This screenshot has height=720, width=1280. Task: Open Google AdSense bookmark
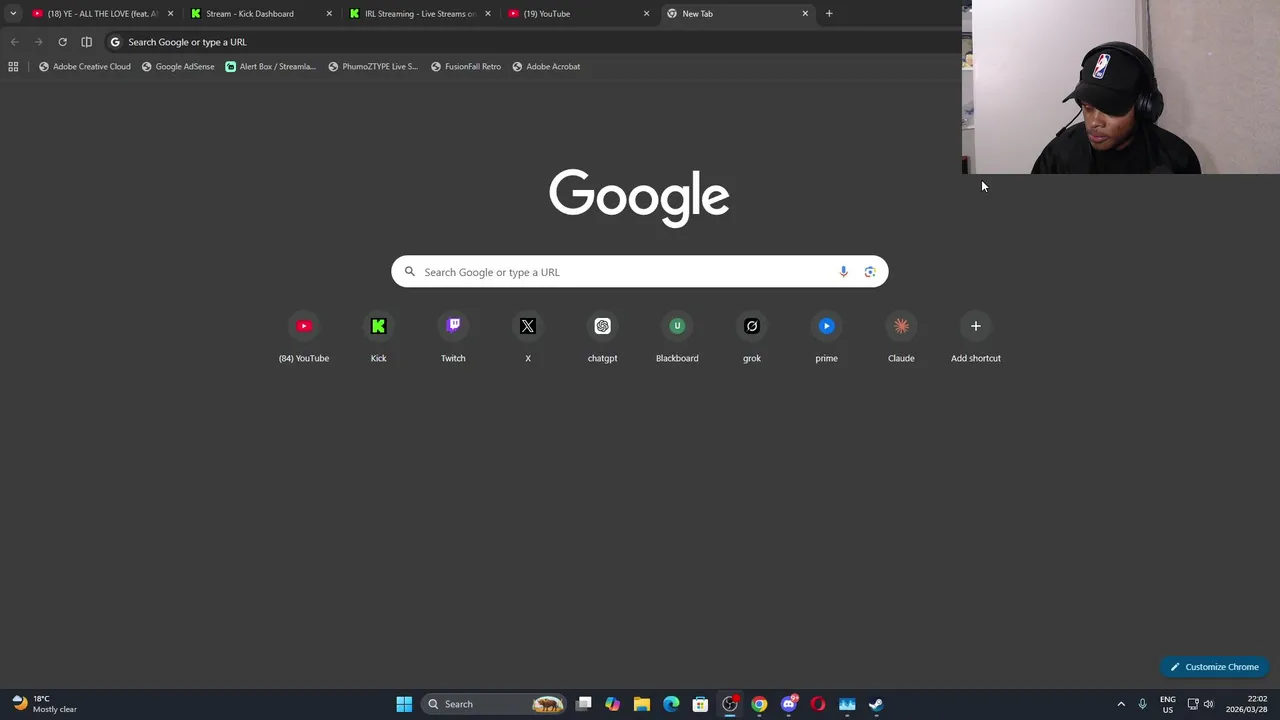(x=178, y=67)
